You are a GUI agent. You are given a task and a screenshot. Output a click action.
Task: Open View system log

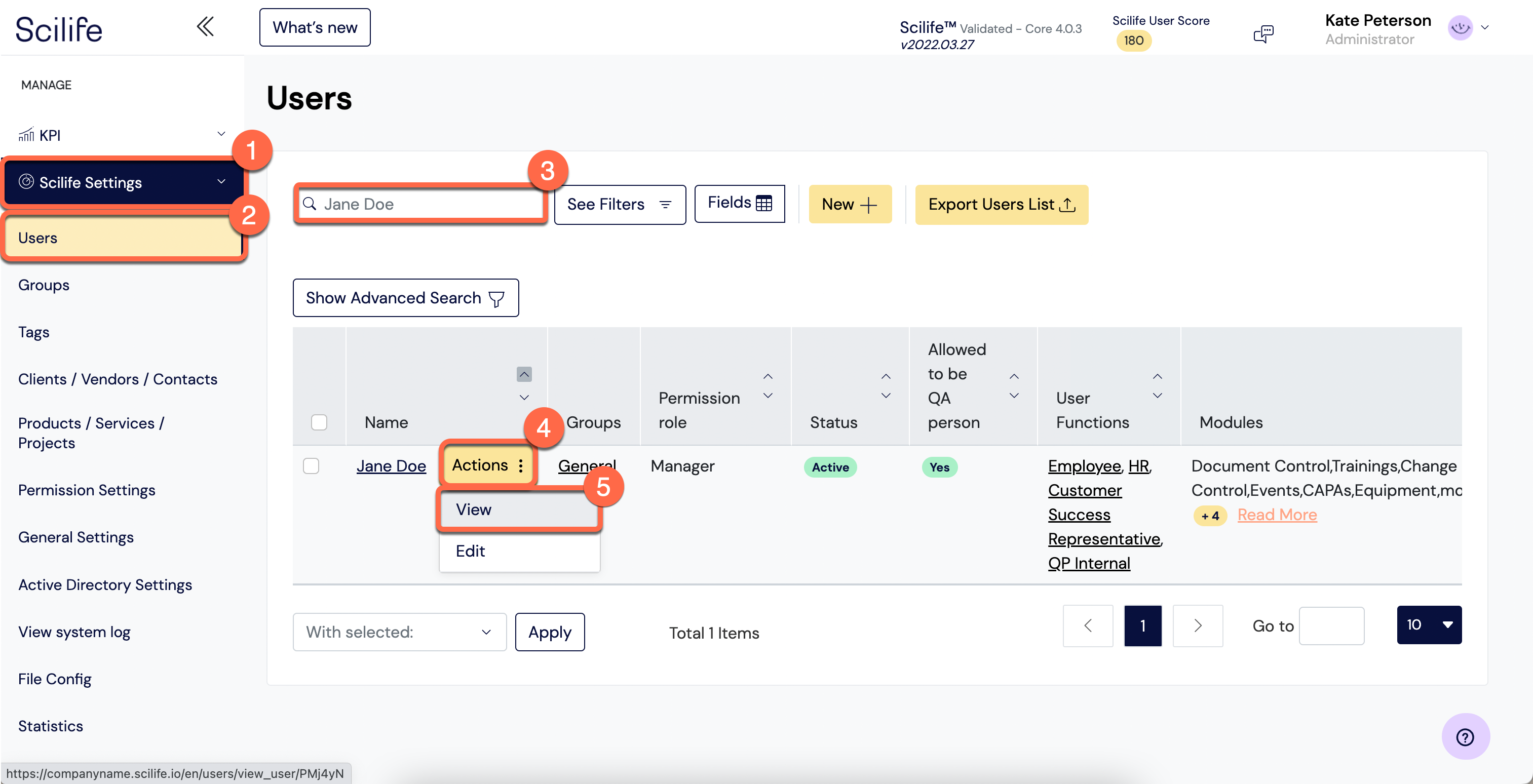(x=74, y=632)
